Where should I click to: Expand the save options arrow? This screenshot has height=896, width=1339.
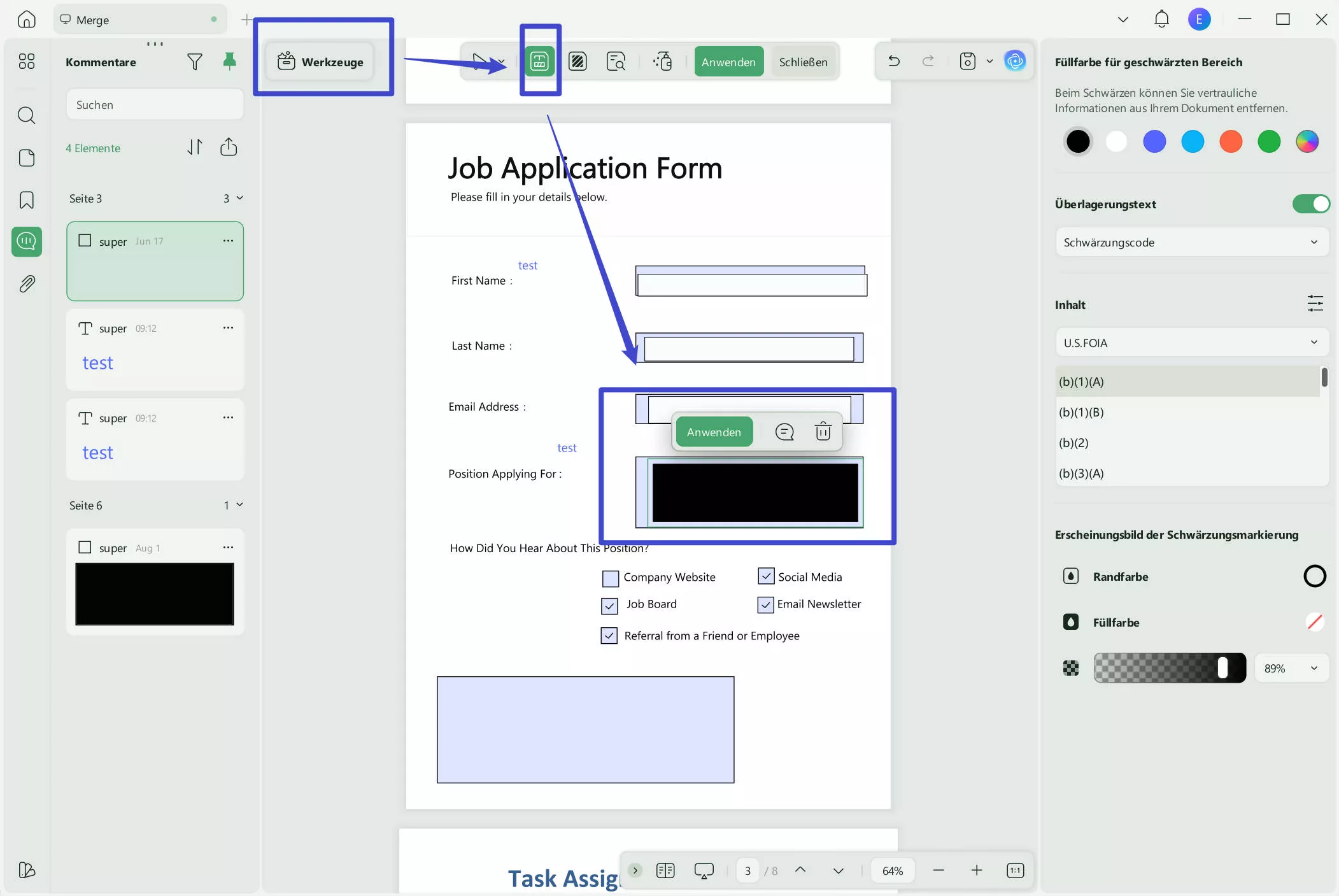coord(989,61)
